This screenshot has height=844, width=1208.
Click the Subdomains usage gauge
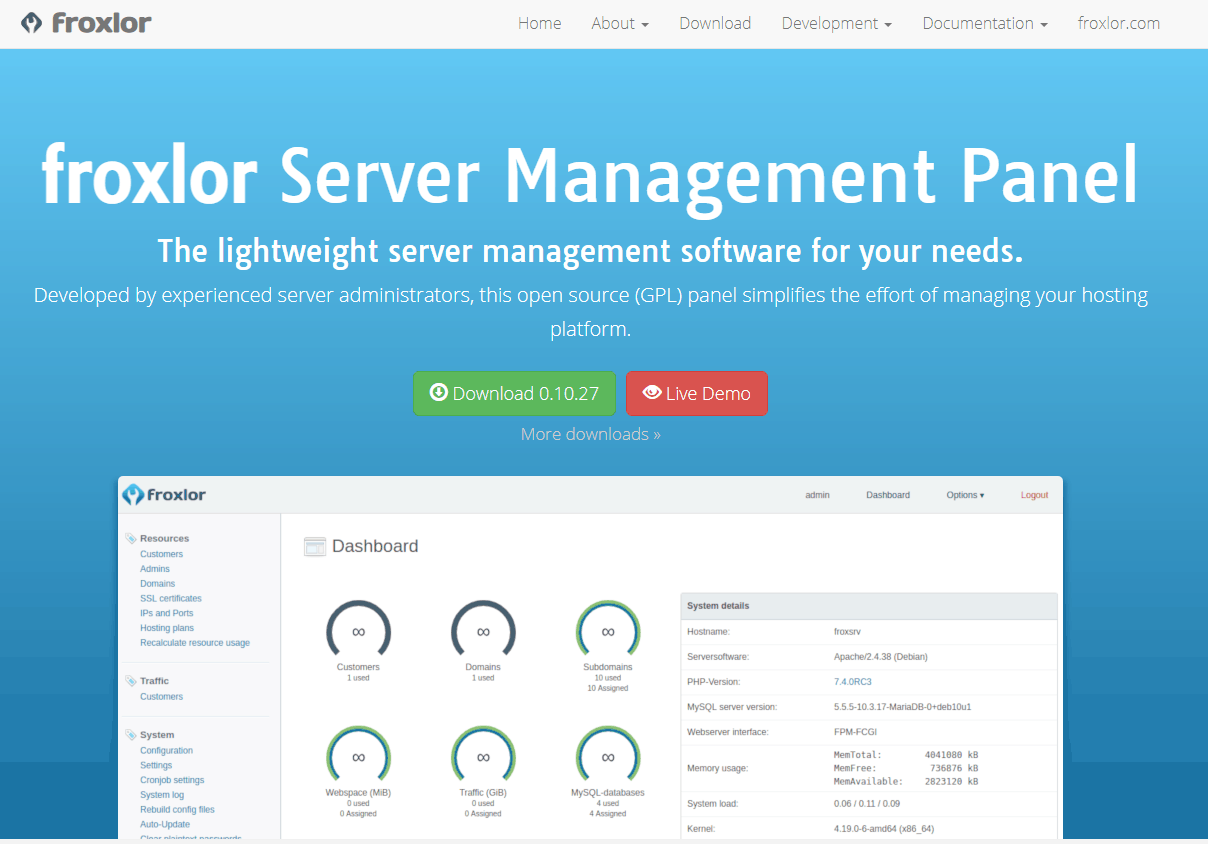click(x=608, y=630)
